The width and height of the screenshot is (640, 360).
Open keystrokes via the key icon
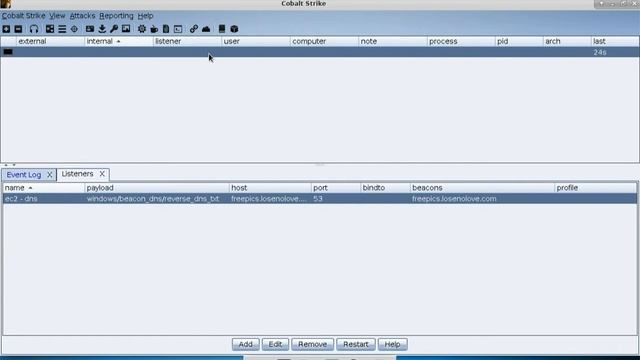click(x=114, y=29)
